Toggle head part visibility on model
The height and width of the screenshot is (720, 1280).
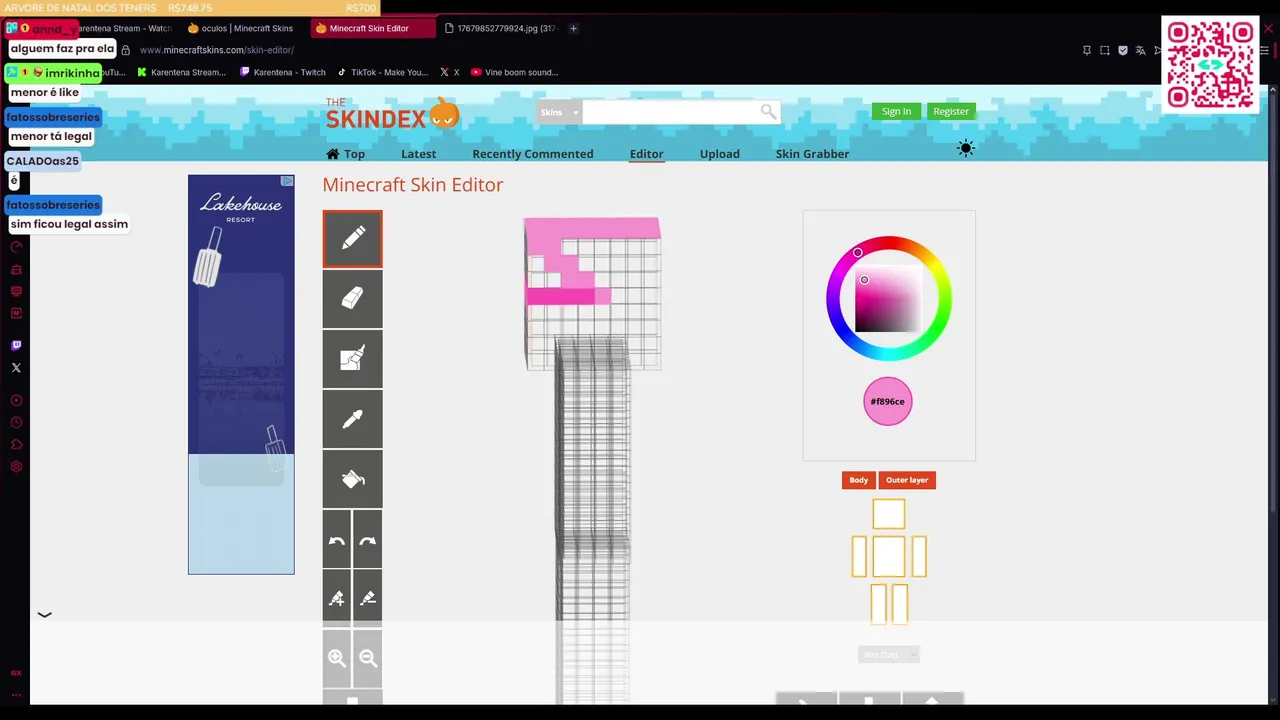point(888,514)
